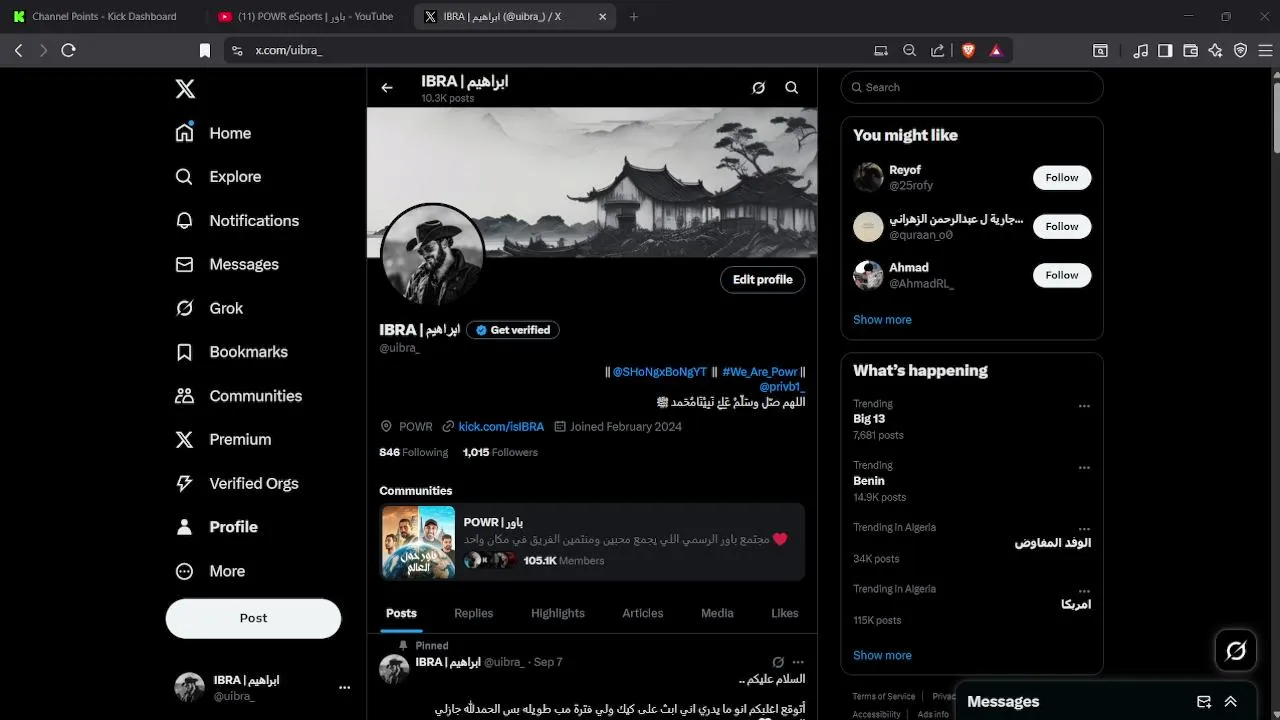
Task: Click Terms of Service footer link
Action: pyautogui.click(x=884, y=697)
